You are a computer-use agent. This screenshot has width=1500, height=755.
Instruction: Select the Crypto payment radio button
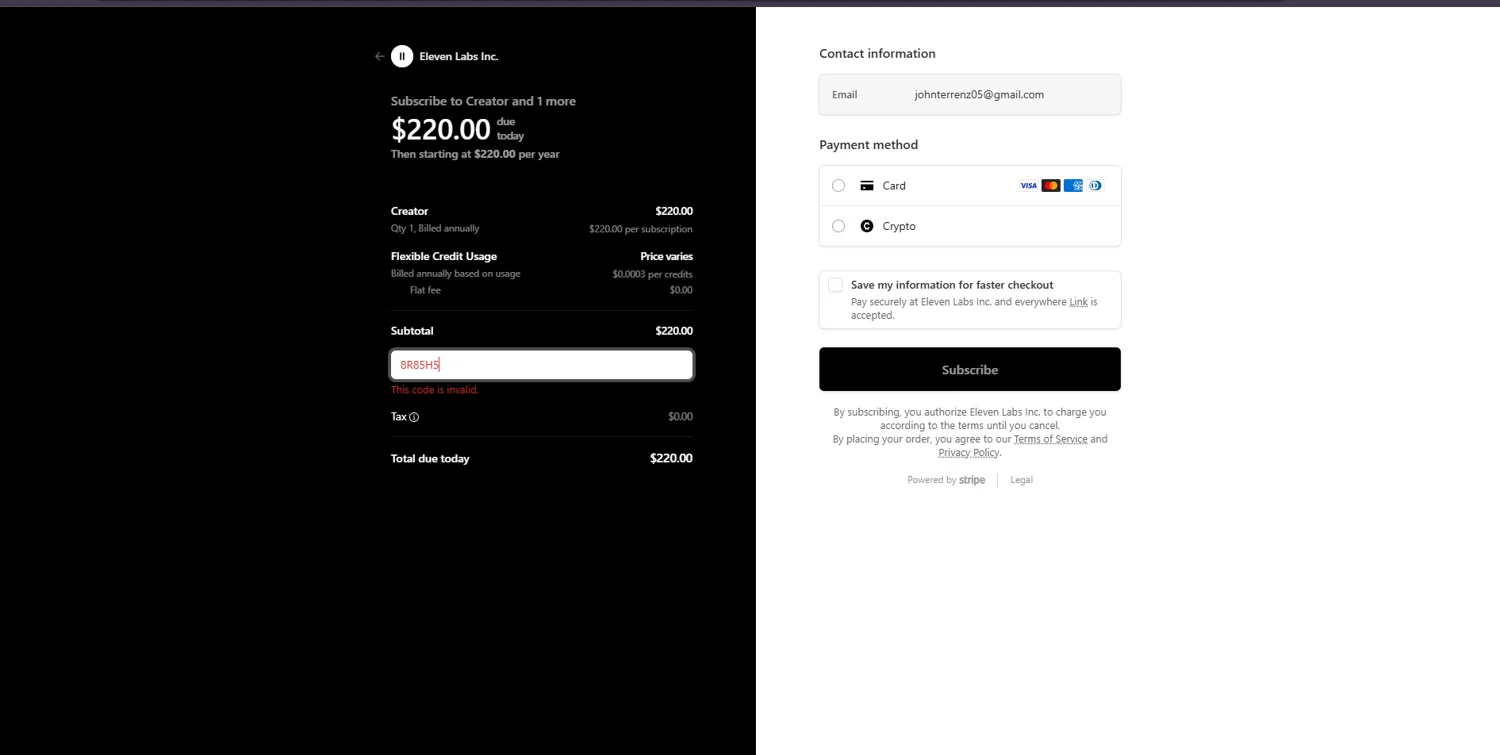coord(838,226)
